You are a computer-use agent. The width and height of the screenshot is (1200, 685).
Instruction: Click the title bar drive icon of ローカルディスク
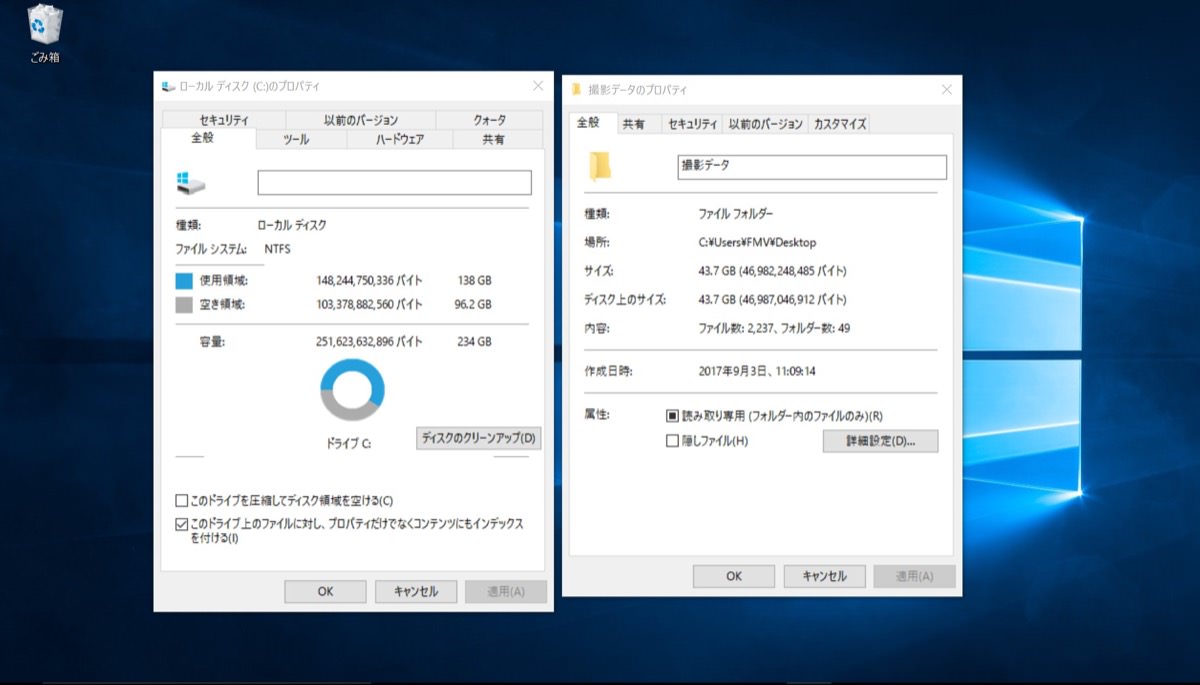pyautogui.click(x=168, y=87)
